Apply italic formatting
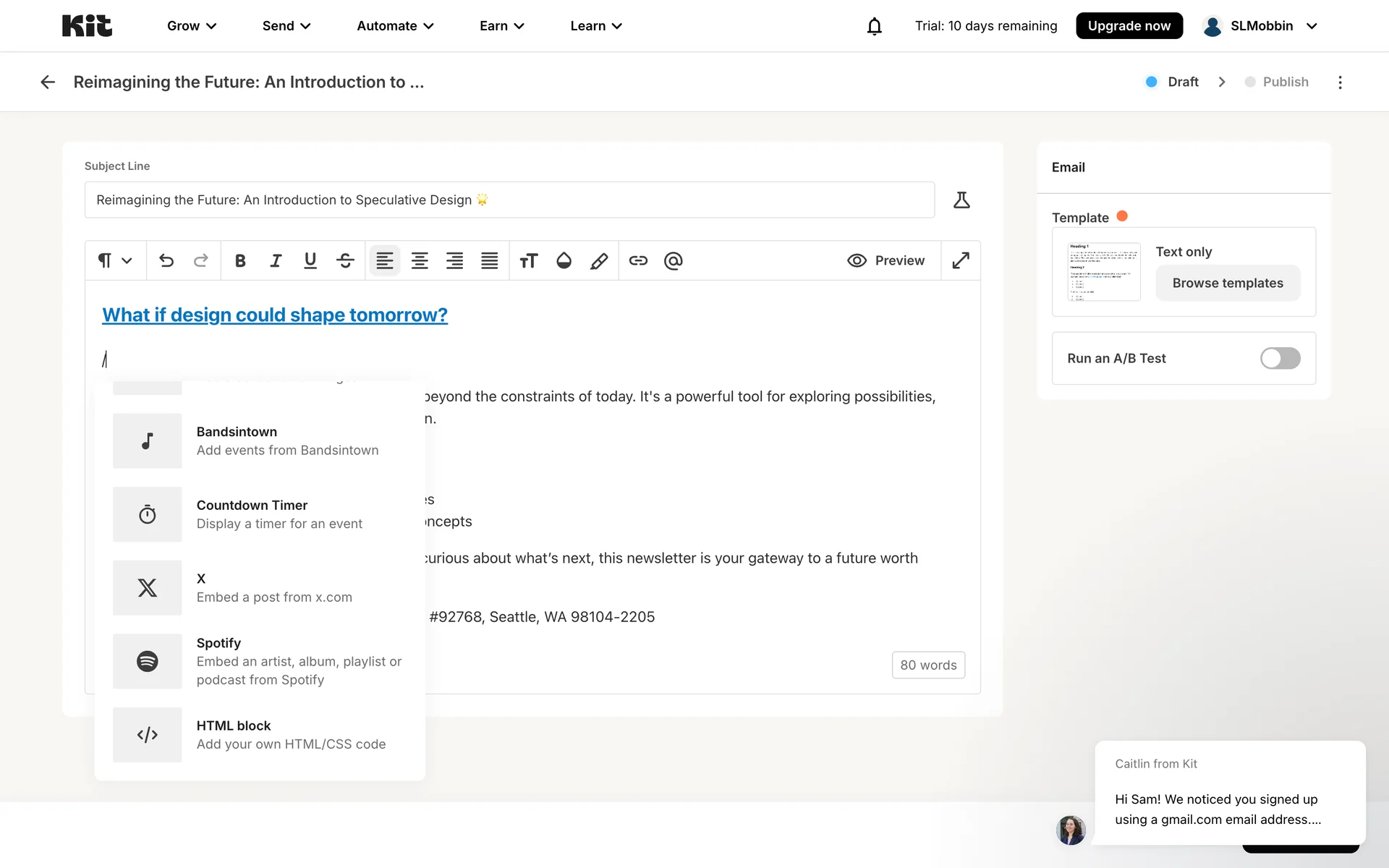This screenshot has width=1389, height=868. (x=275, y=260)
